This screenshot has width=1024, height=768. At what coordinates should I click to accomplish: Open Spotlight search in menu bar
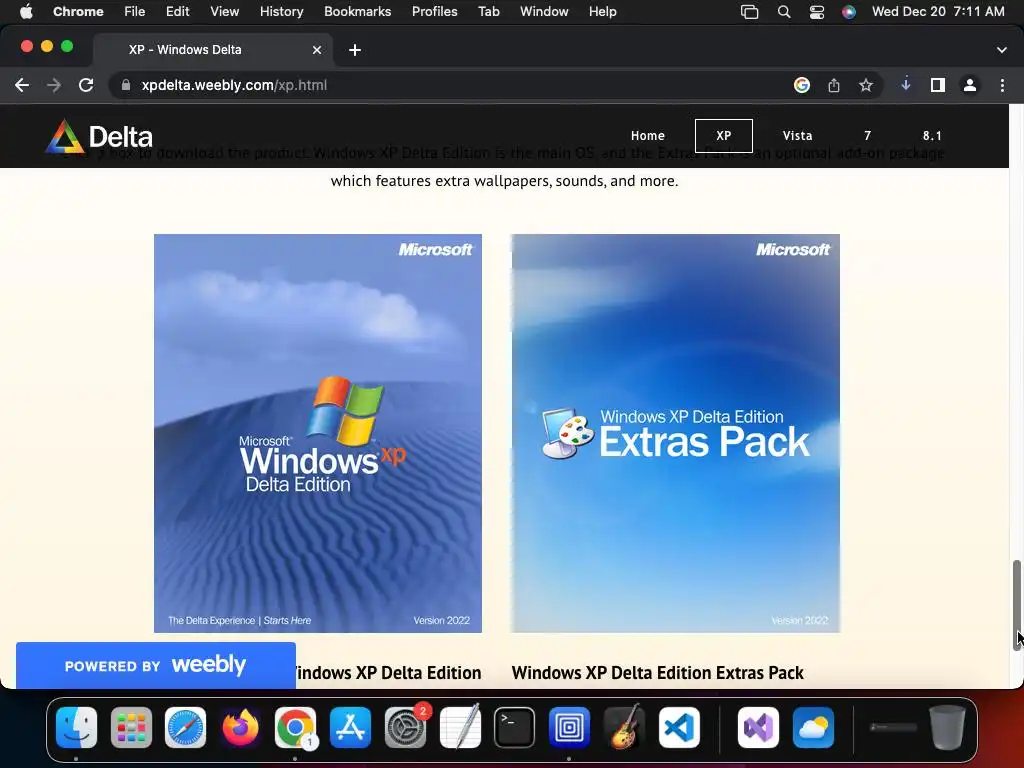tap(784, 12)
